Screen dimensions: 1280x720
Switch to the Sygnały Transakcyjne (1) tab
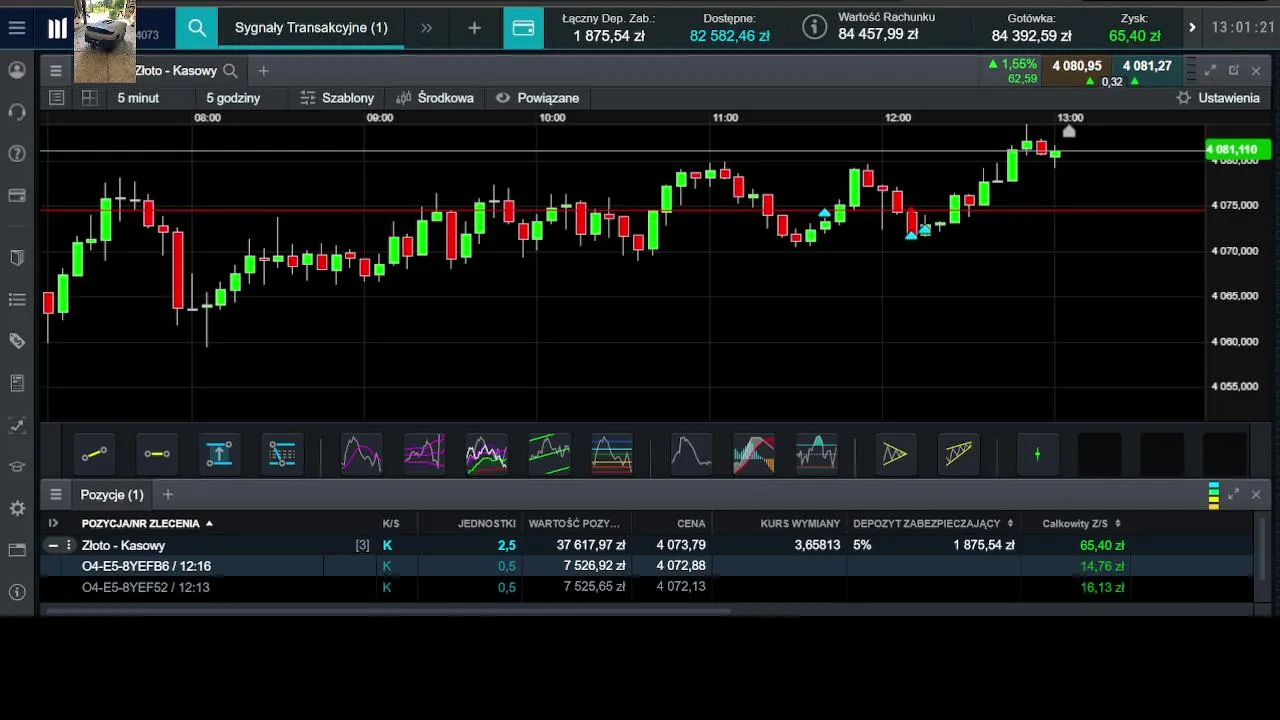tap(311, 28)
